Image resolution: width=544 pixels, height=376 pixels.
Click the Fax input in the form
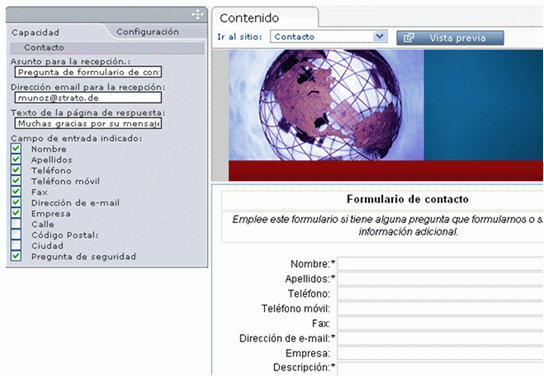[440, 324]
